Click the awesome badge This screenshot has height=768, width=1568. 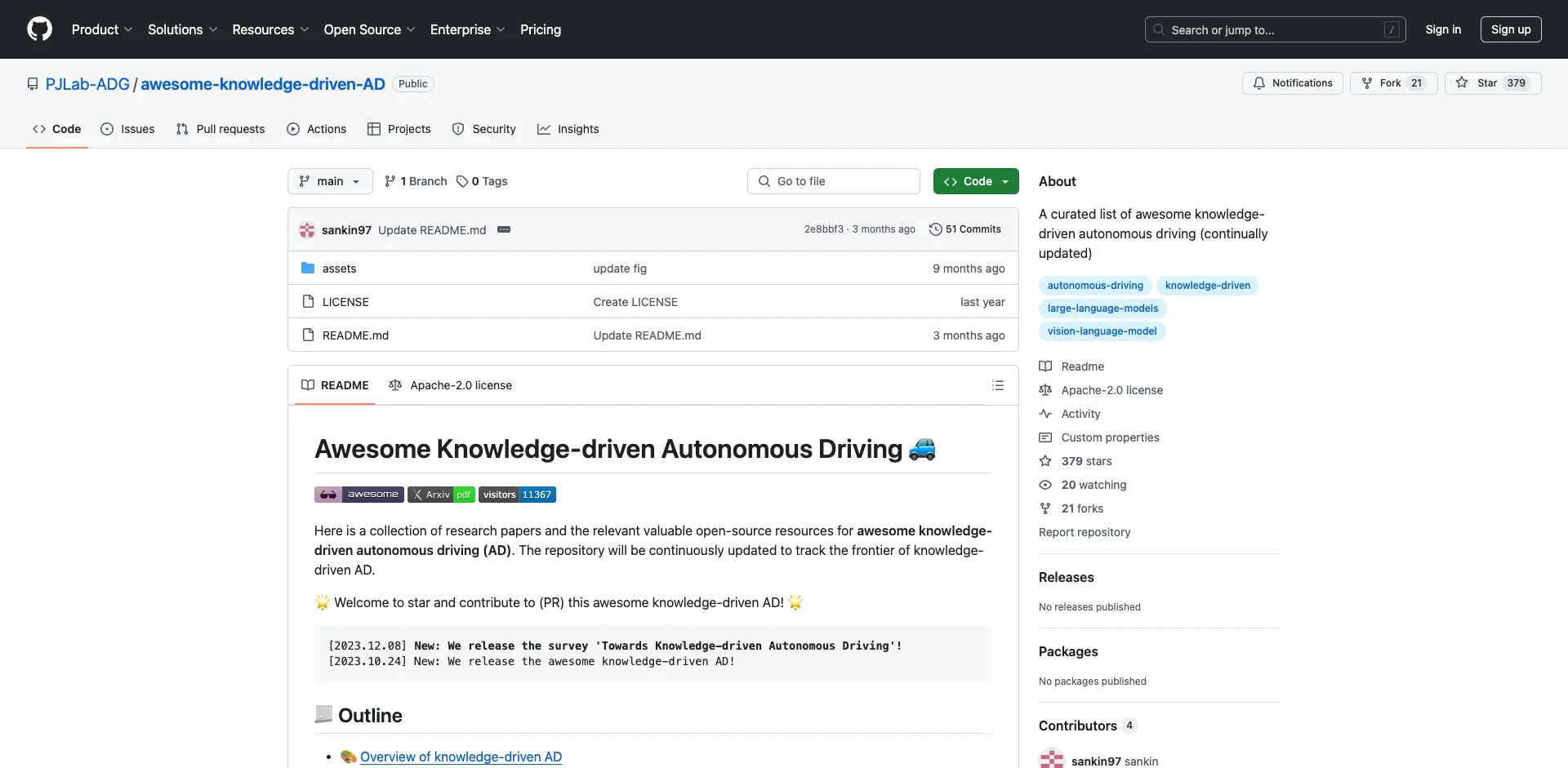(359, 495)
